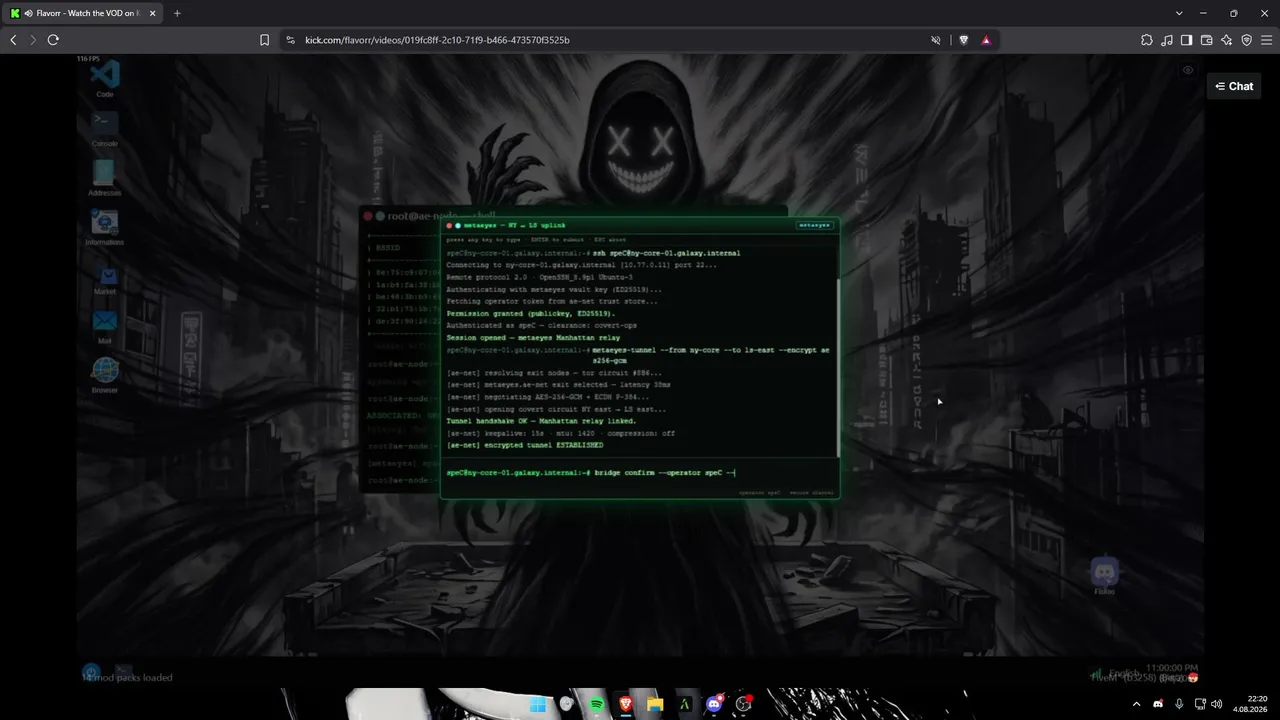Go back to the previous page
This screenshot has width=1280, height=720.
pyautogui.click(x=13, y=40)
